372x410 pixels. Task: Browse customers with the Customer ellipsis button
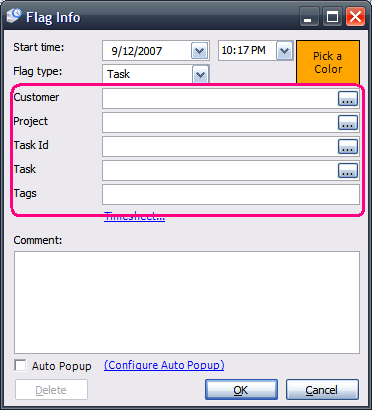coord(348,99)
